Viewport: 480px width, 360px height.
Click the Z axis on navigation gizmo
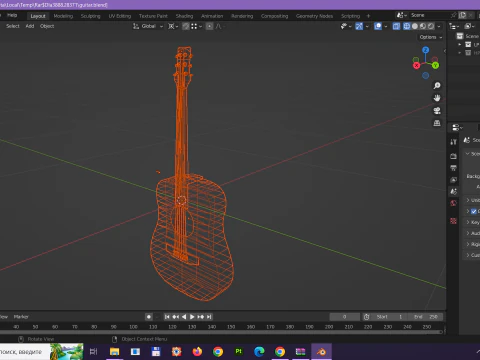point(426,50)
